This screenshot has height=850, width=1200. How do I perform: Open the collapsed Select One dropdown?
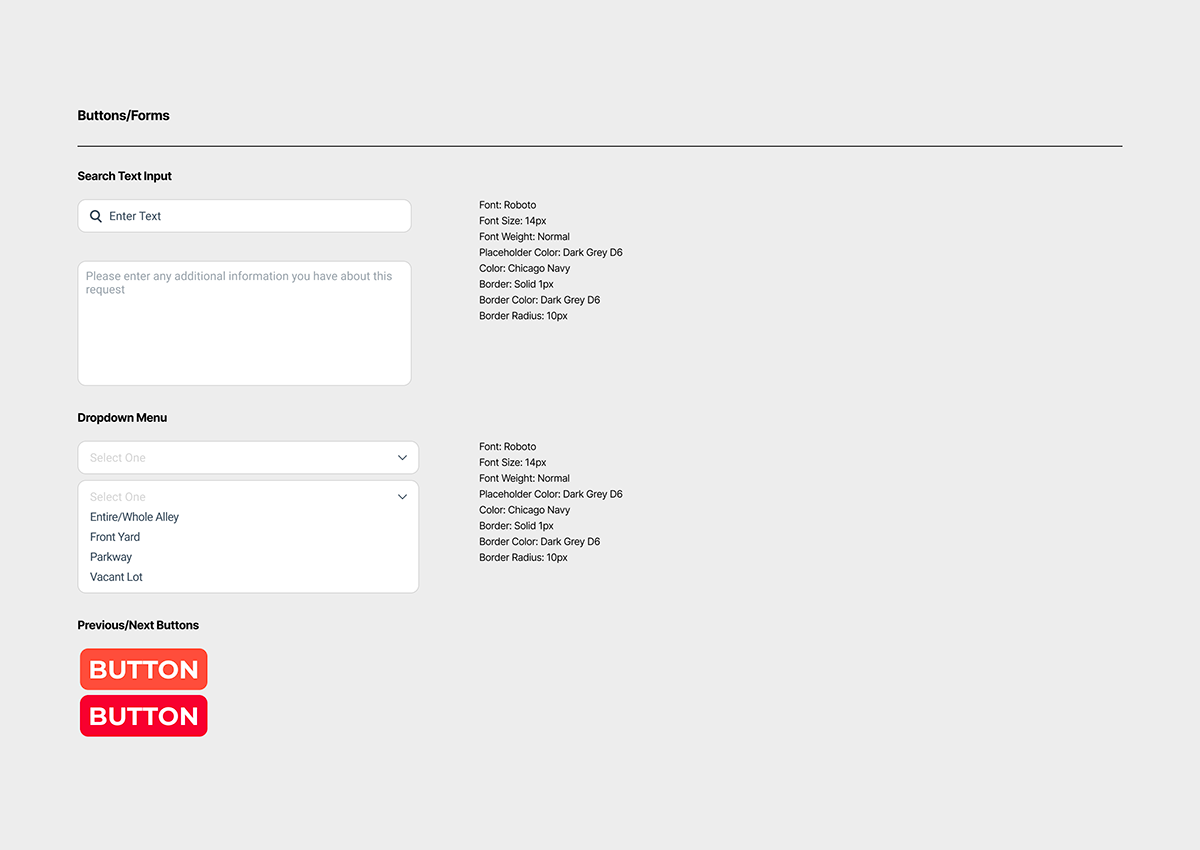(248, 458)
